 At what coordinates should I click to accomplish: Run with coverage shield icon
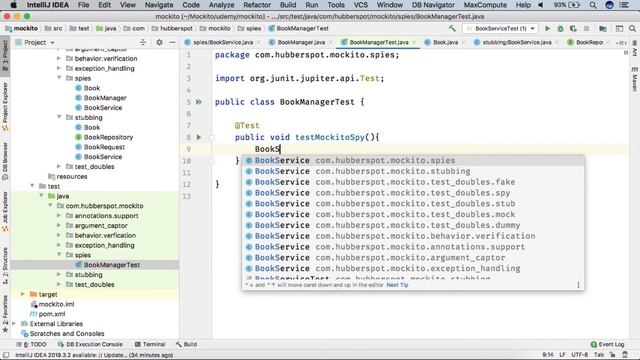[573, 29]
